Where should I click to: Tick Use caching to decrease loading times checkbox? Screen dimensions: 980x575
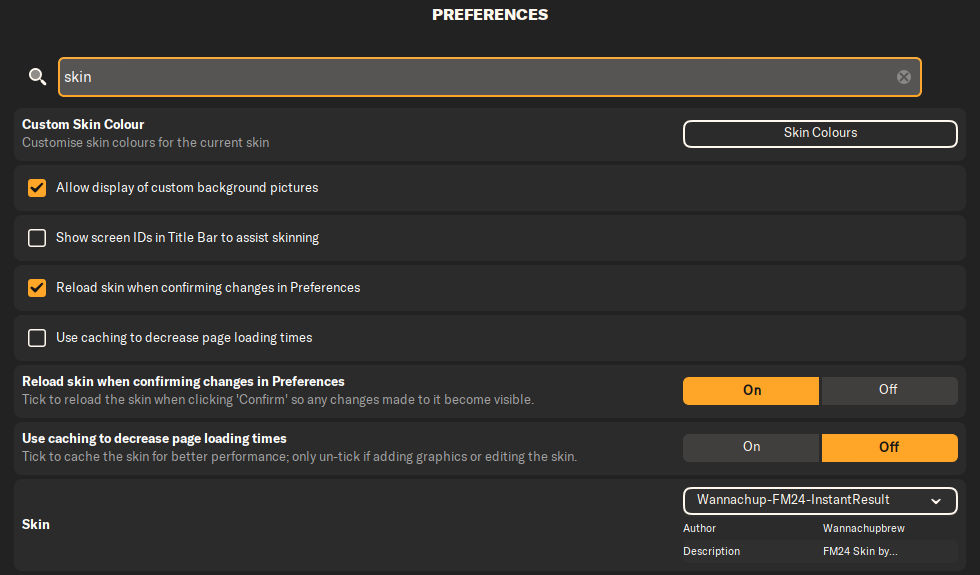37,338
